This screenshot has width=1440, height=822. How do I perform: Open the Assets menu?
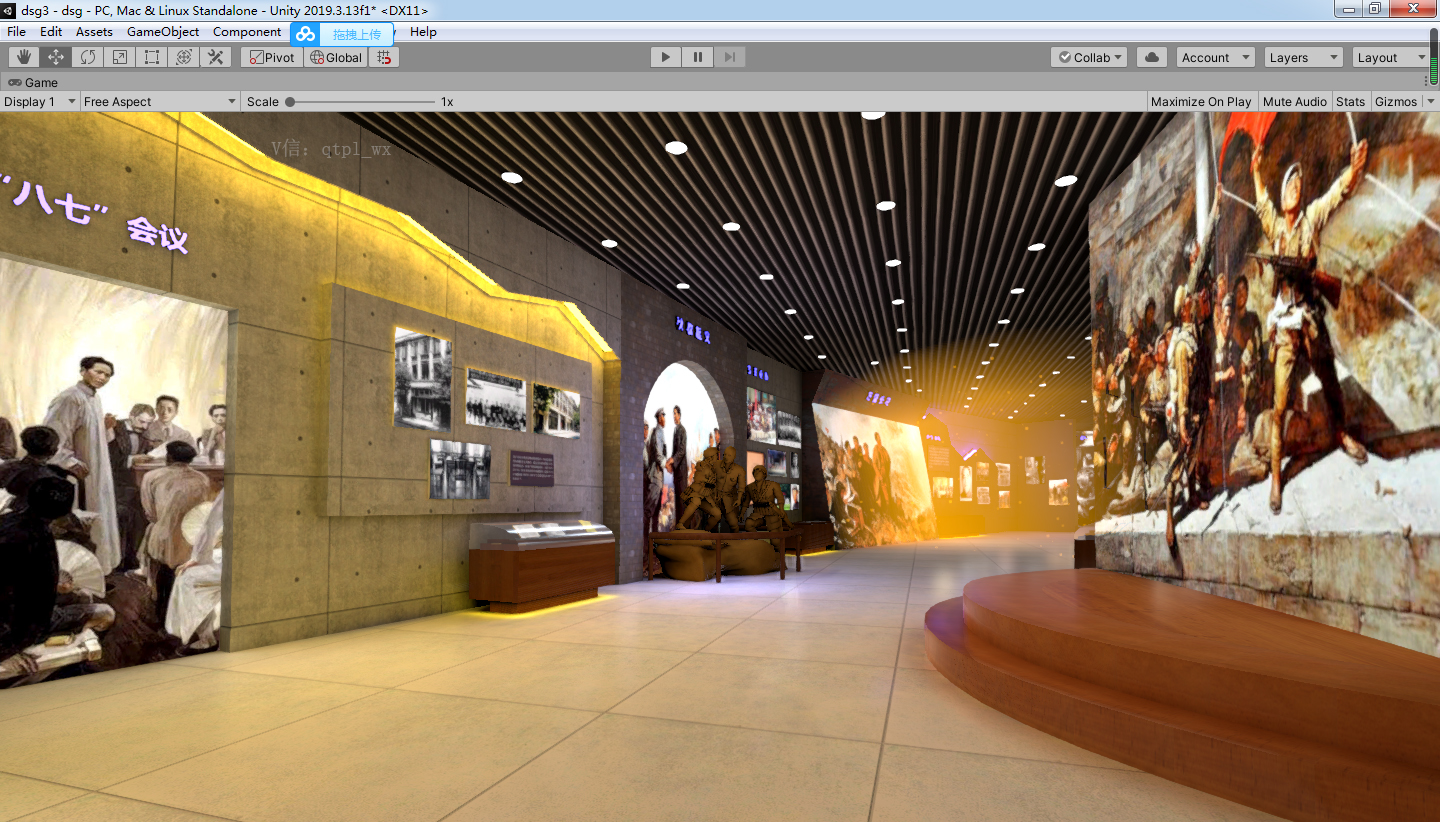(94, 32)
